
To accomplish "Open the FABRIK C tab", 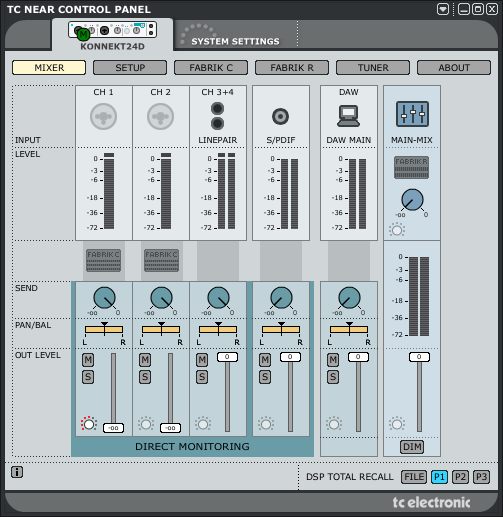I will 211,68.
